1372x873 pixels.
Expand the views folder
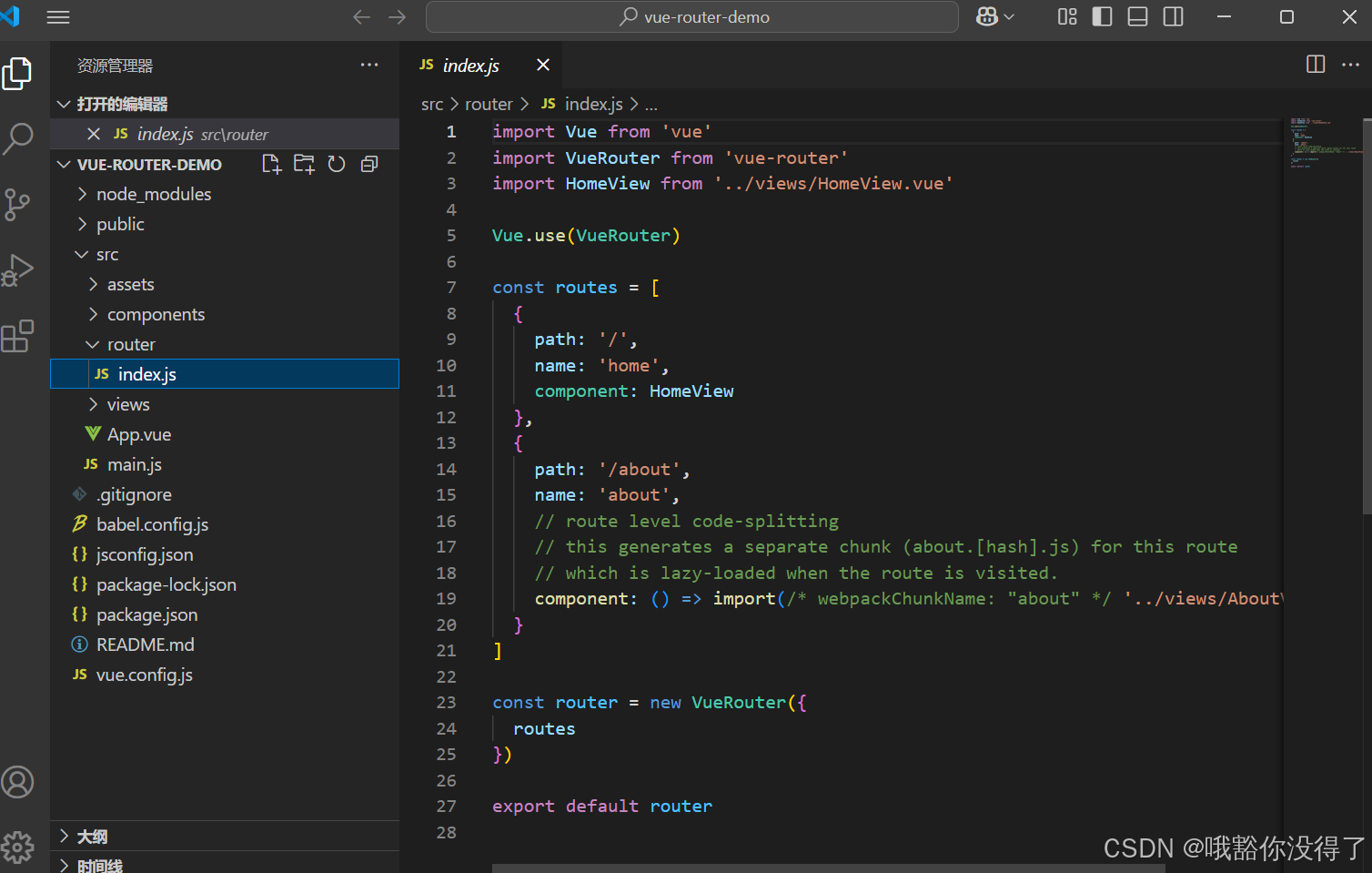[x=128, y=404]
